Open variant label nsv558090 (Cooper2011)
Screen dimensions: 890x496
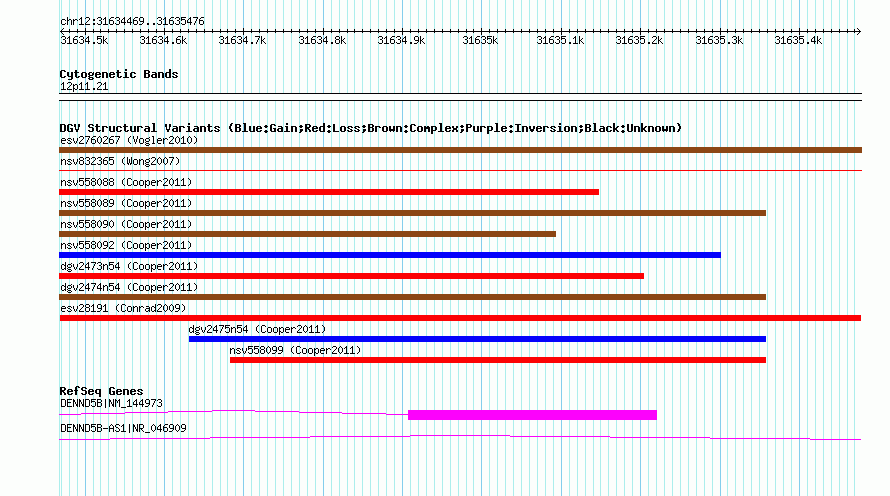[x=126, y=224]
